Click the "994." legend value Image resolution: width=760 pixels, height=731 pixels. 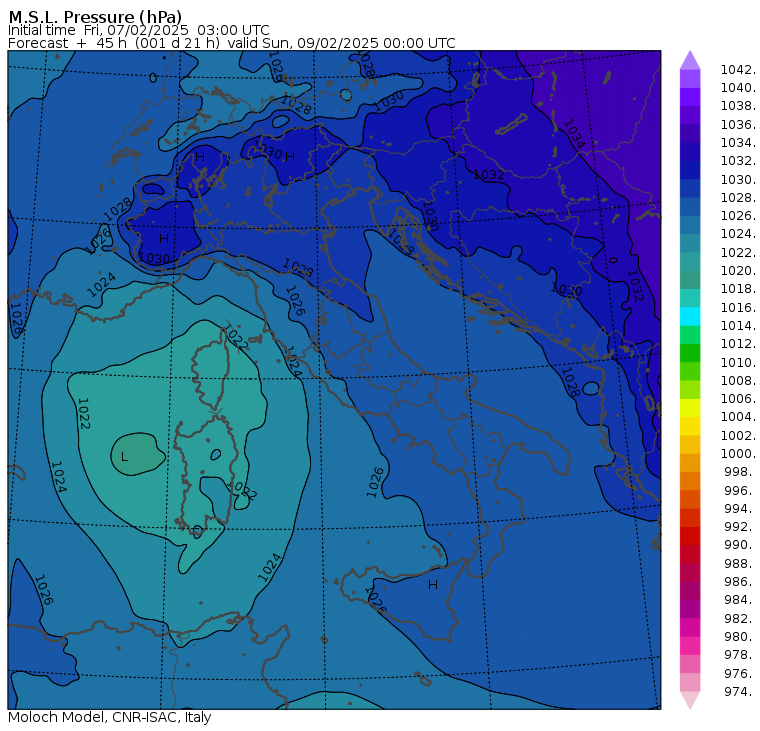click(740, 509)
